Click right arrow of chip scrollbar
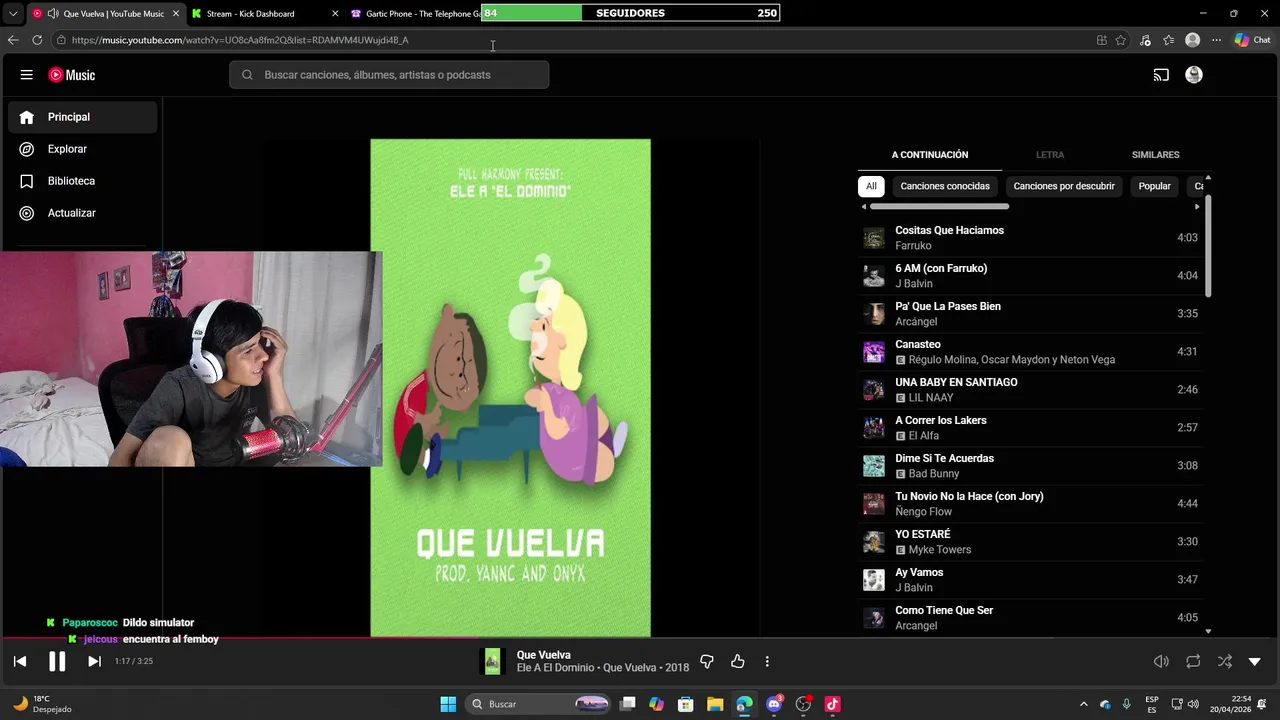 (1197, 207)
